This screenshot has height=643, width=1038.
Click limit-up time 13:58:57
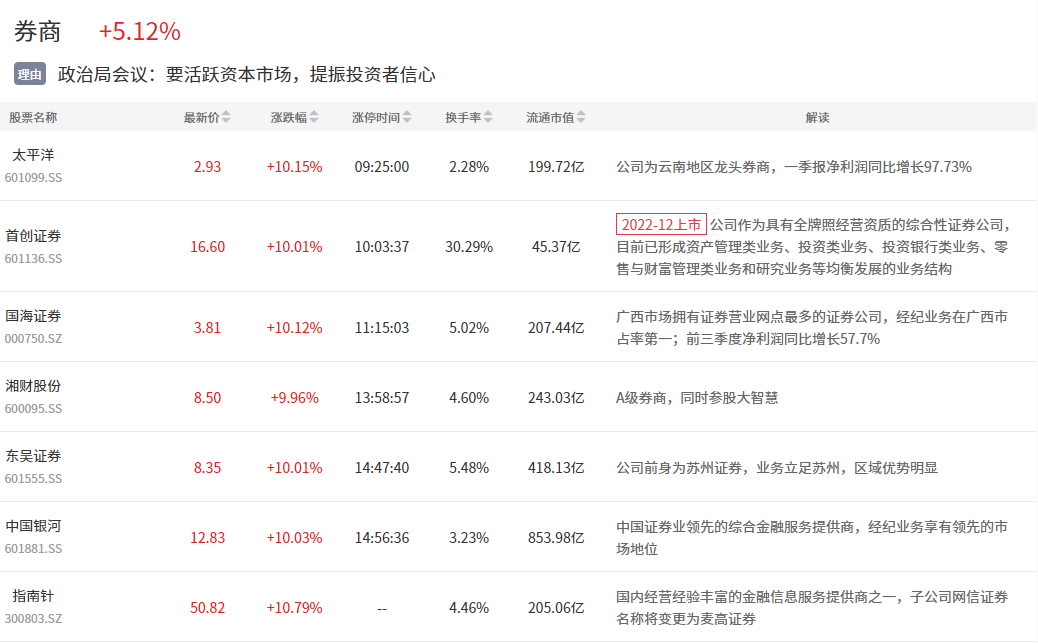click(382, 398)
